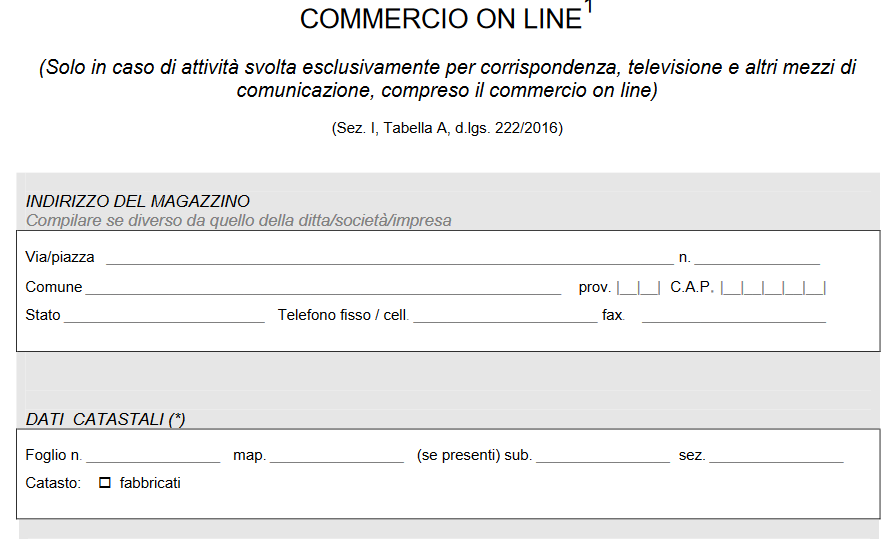
Task: Tick the fabbricati checkbox
Action: click(x=105, y=483)
